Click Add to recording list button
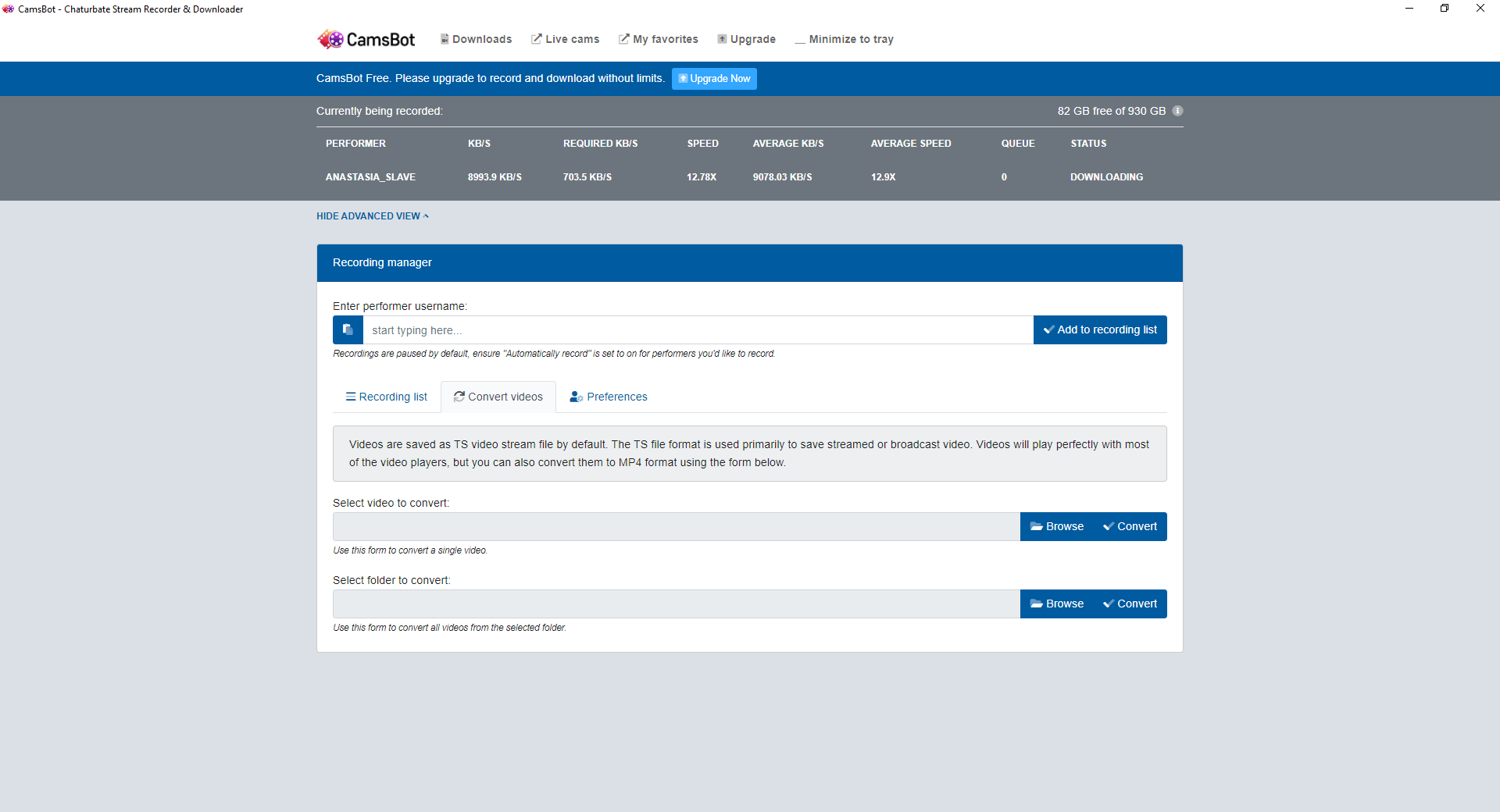 (1100, 329)
